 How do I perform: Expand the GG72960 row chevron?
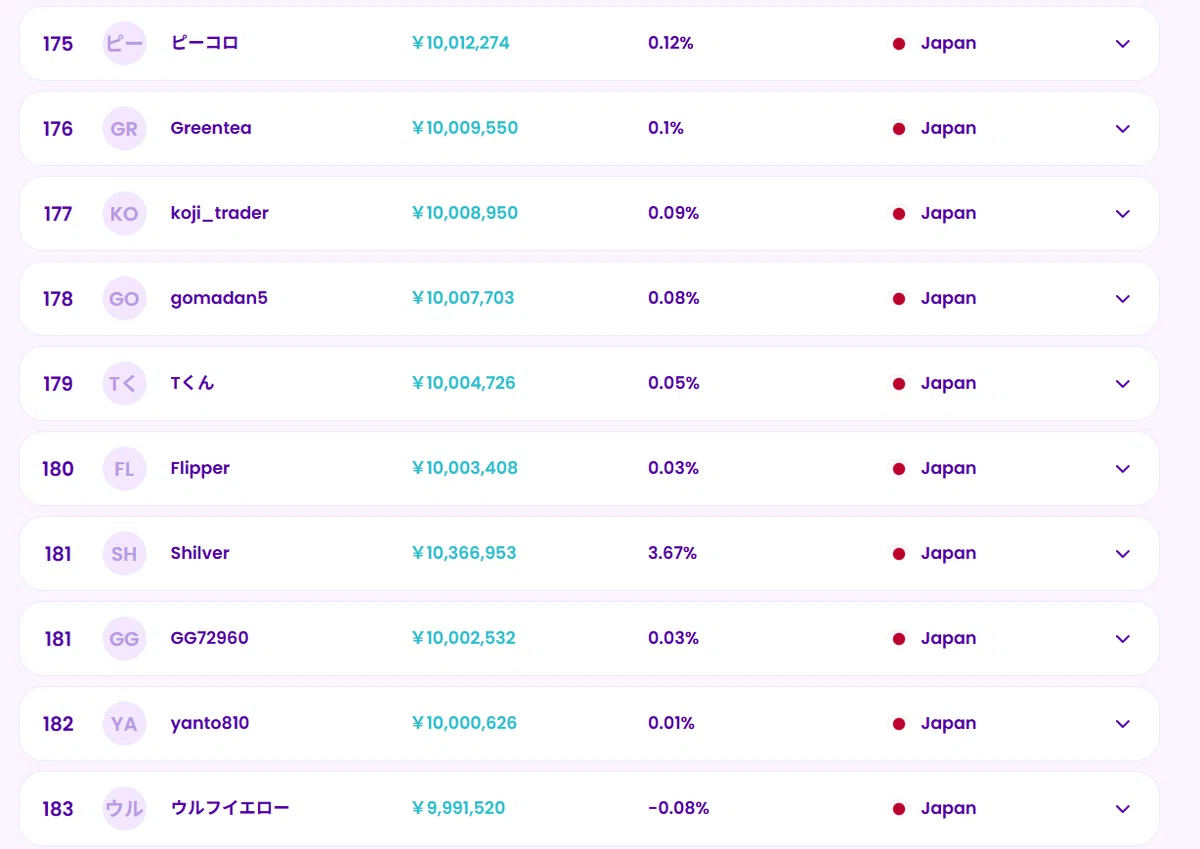coord(1122,639)
